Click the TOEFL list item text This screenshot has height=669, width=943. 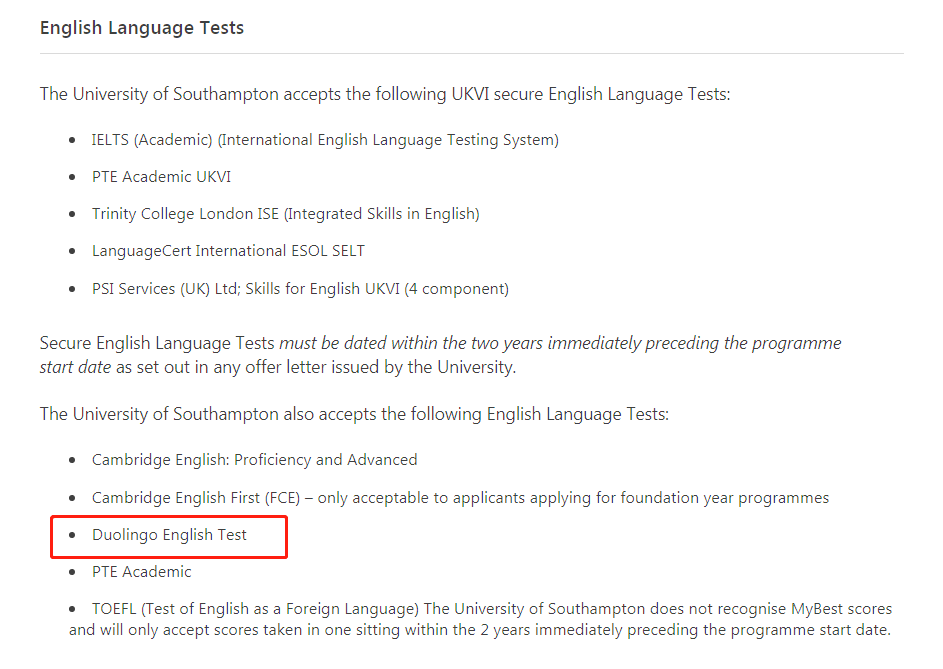coord(480,619)
